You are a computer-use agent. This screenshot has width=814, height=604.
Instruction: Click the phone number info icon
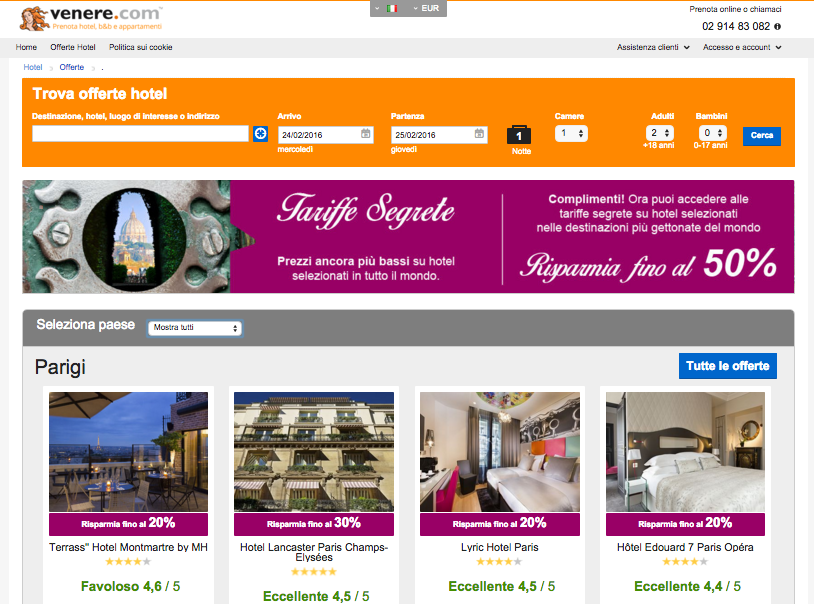point(777,26)
